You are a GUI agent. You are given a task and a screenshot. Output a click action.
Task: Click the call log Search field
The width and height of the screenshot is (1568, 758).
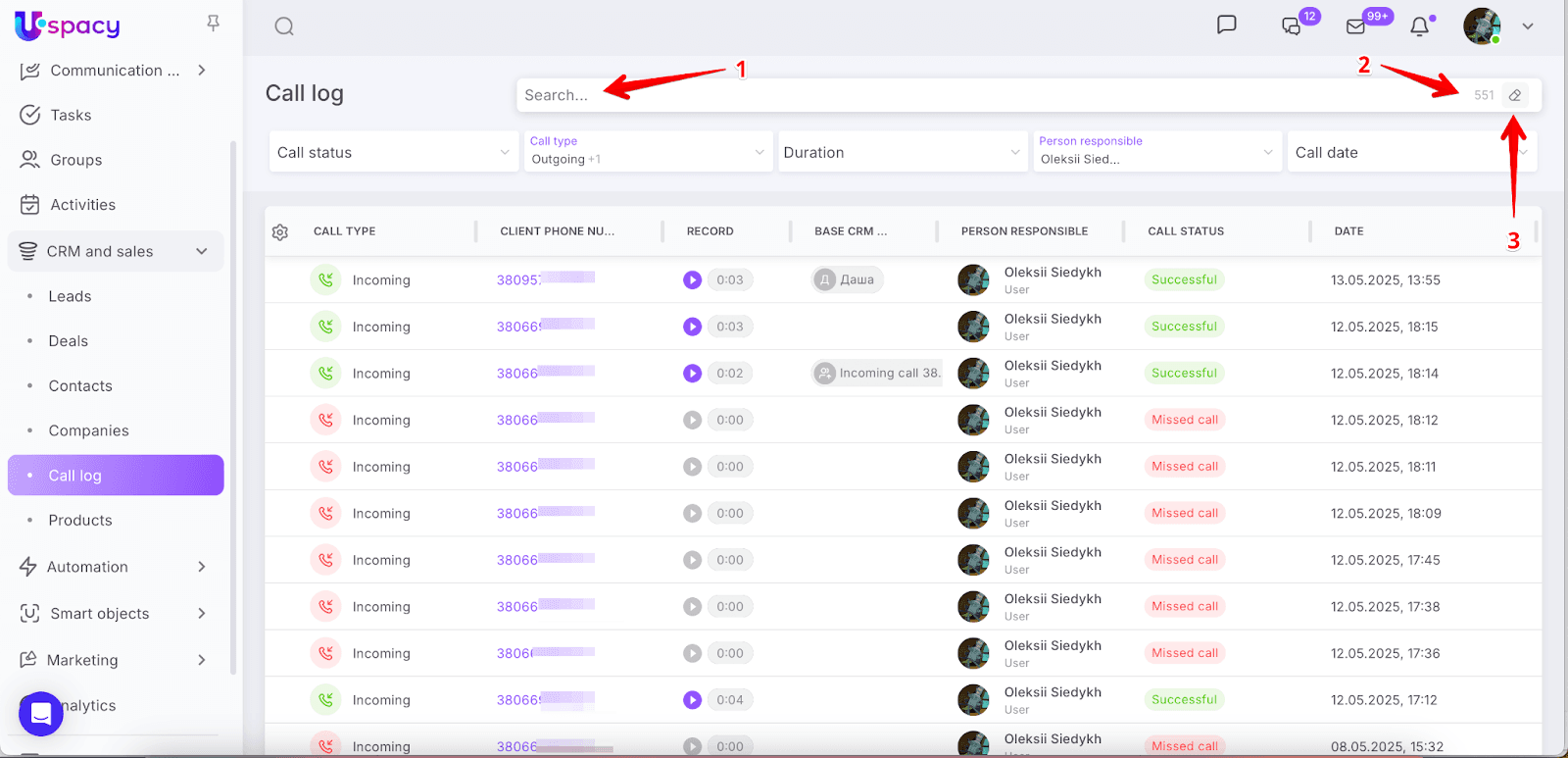(x=980, y=95)
